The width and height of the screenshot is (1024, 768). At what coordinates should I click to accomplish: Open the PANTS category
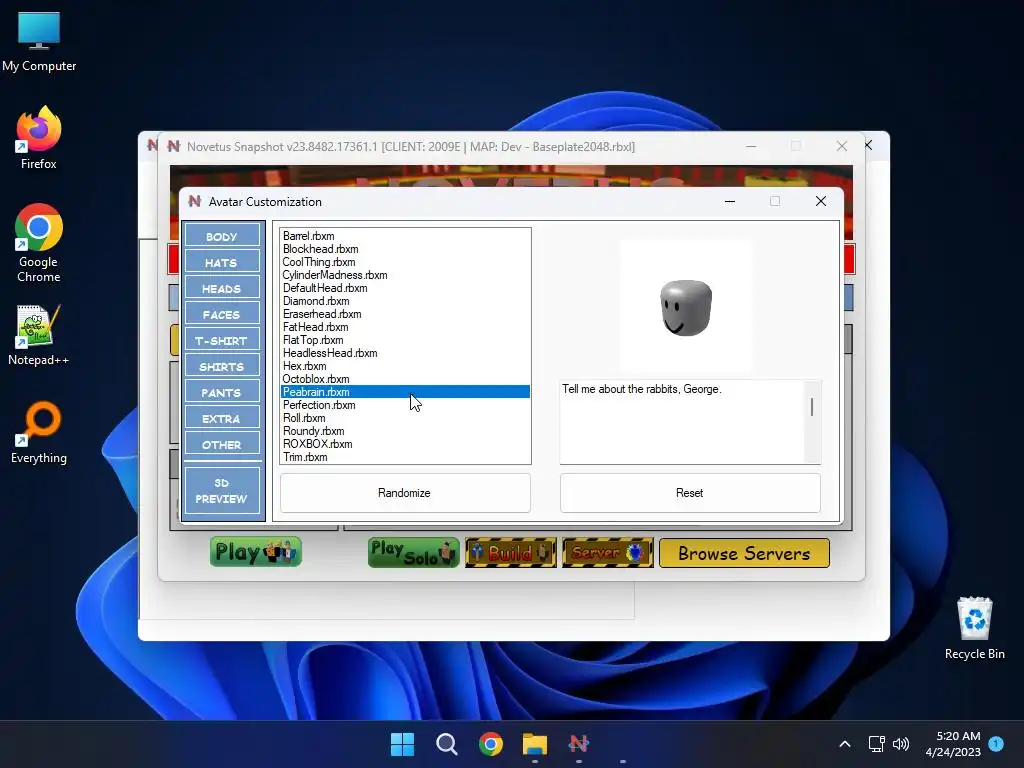point(222,392)
